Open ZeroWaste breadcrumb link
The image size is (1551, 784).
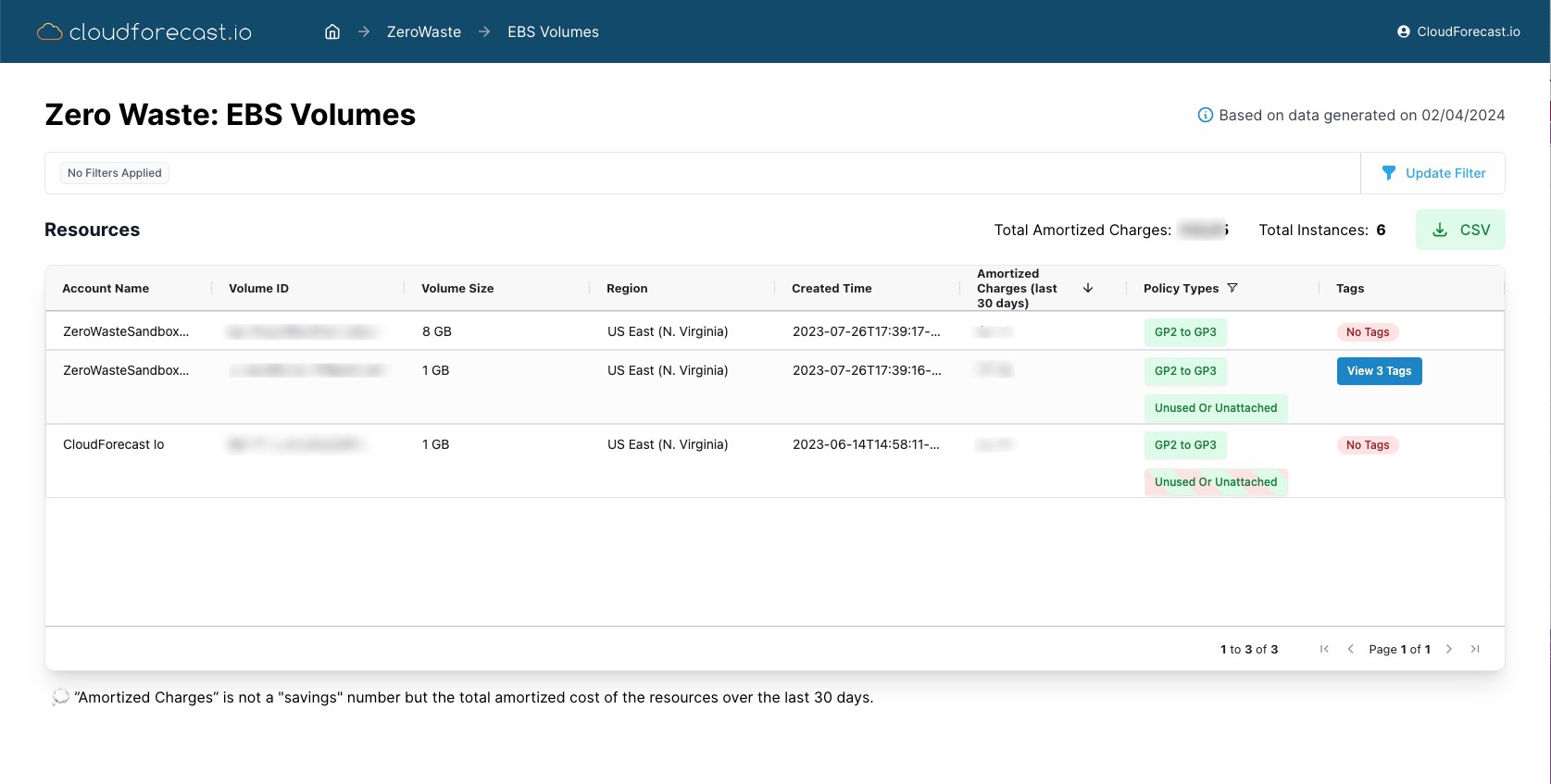click(x=423, y=31)
